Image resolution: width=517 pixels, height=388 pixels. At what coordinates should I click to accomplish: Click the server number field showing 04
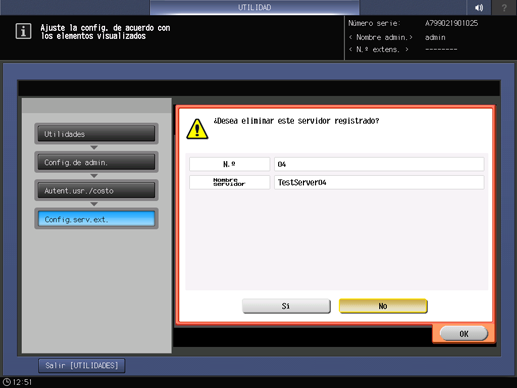(379, 164)
